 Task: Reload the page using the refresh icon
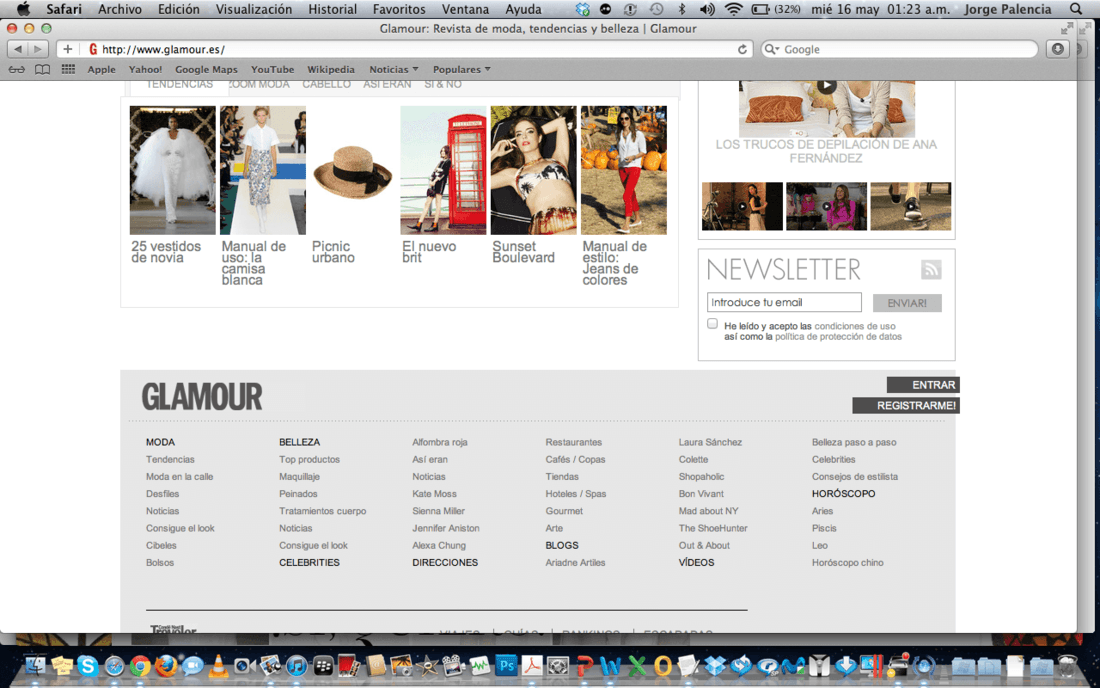[x=742, y=50]
